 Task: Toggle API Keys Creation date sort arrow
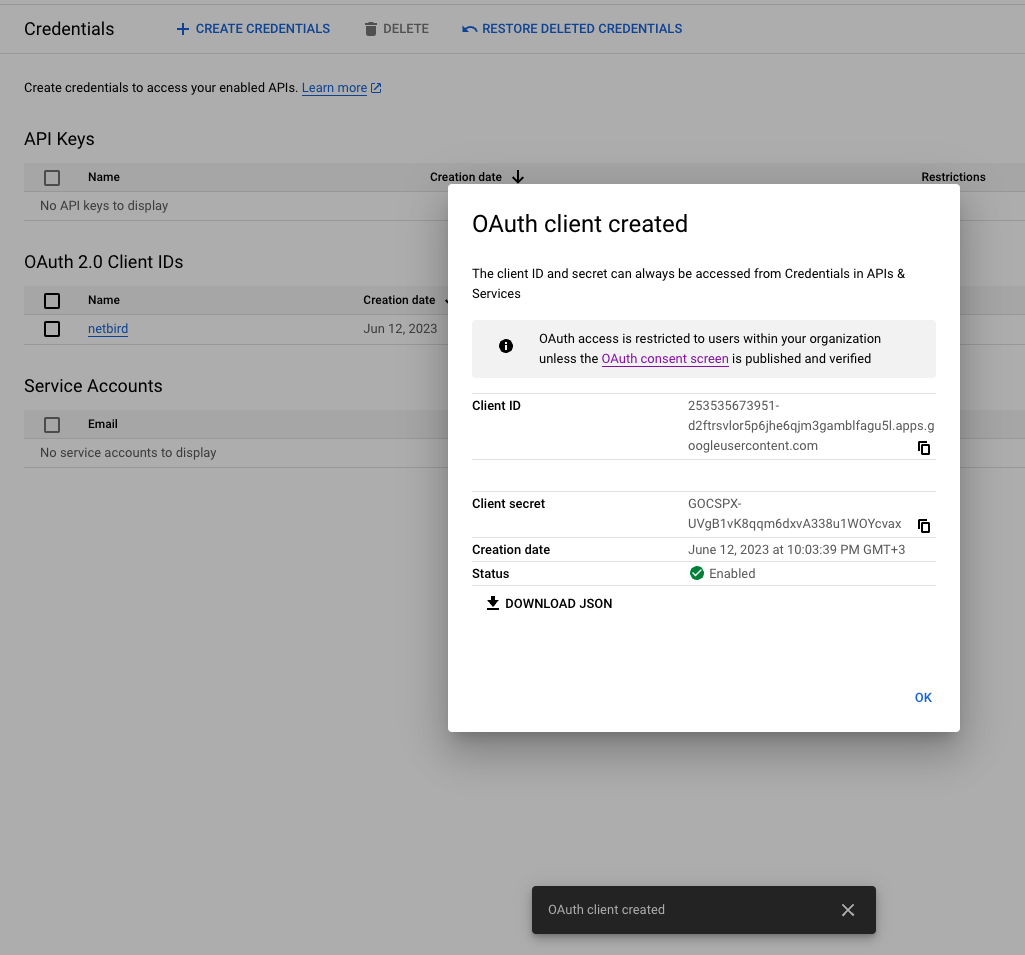[x=517, y=177]
